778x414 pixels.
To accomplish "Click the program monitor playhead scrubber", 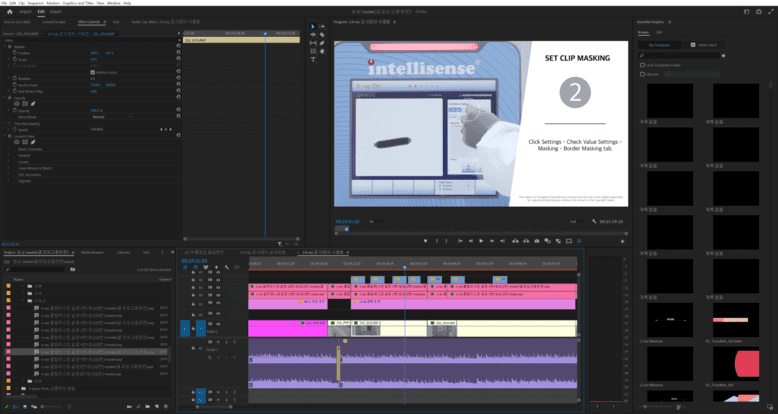I will click(346, 229).
